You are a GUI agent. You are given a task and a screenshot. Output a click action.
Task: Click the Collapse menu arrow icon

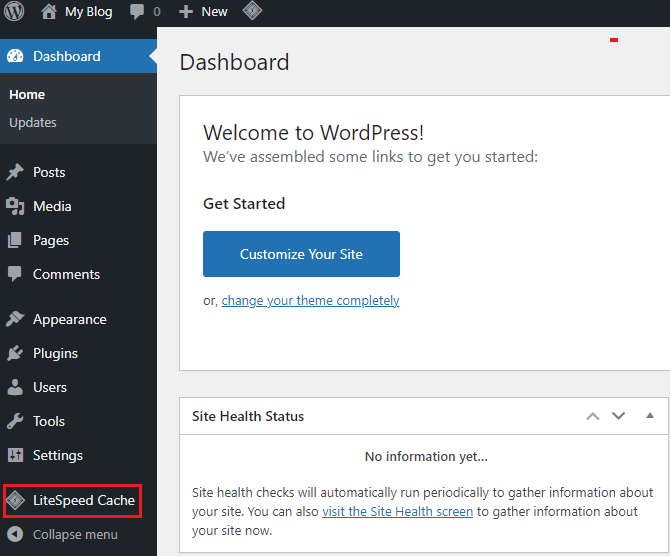[15, 534]
